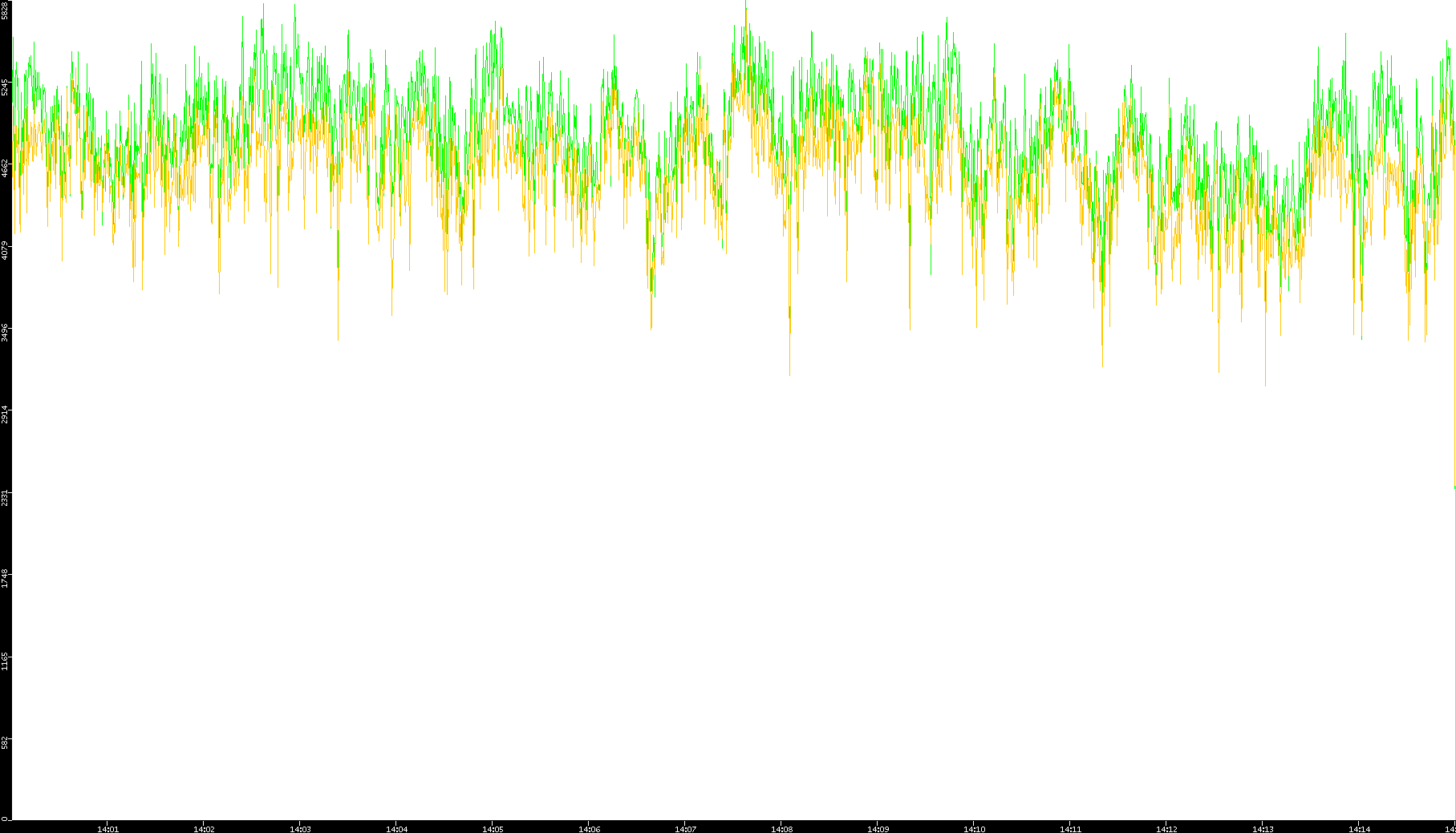Click the 14:12 time axis label

(x=1166, y=828)
